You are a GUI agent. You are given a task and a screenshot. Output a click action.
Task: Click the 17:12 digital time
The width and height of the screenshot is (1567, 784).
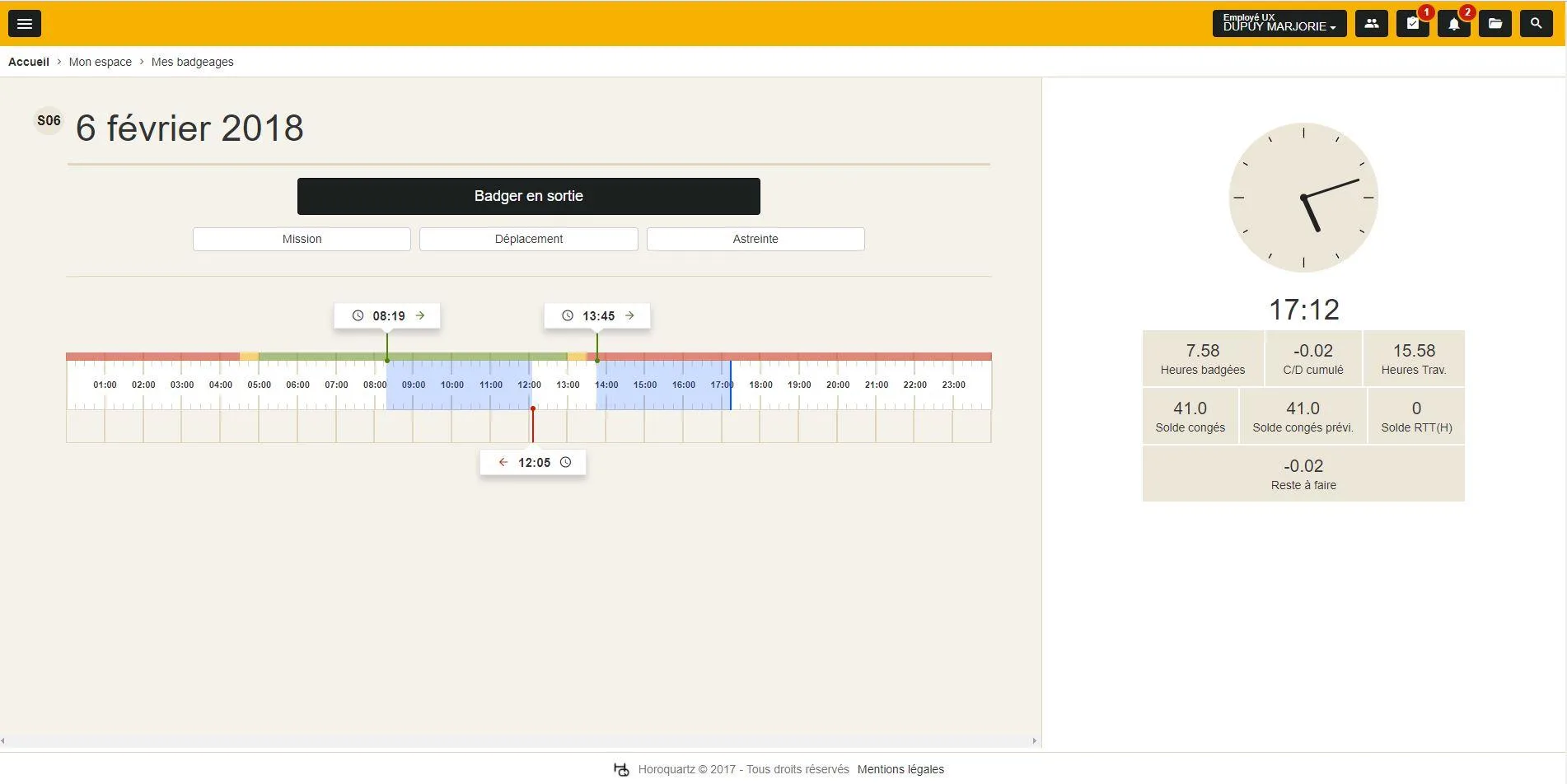(x=1304, y=310)
